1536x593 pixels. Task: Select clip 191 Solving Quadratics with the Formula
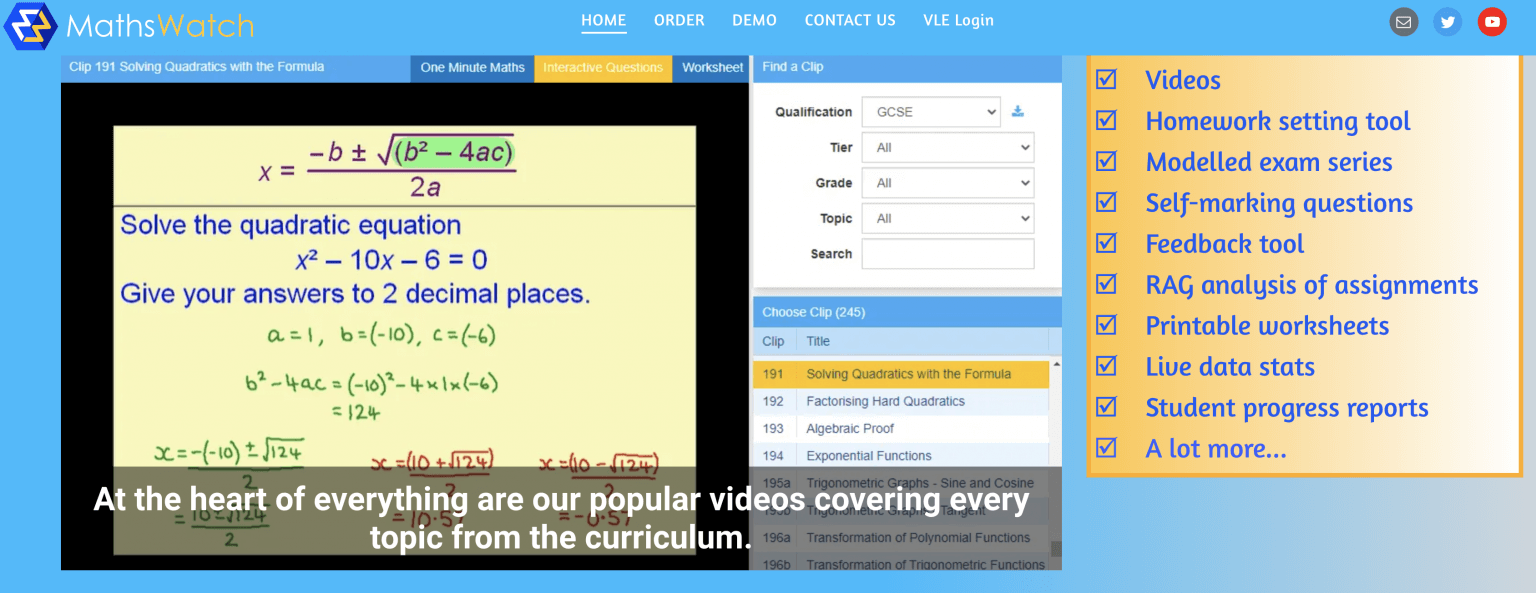click(901, 374)
